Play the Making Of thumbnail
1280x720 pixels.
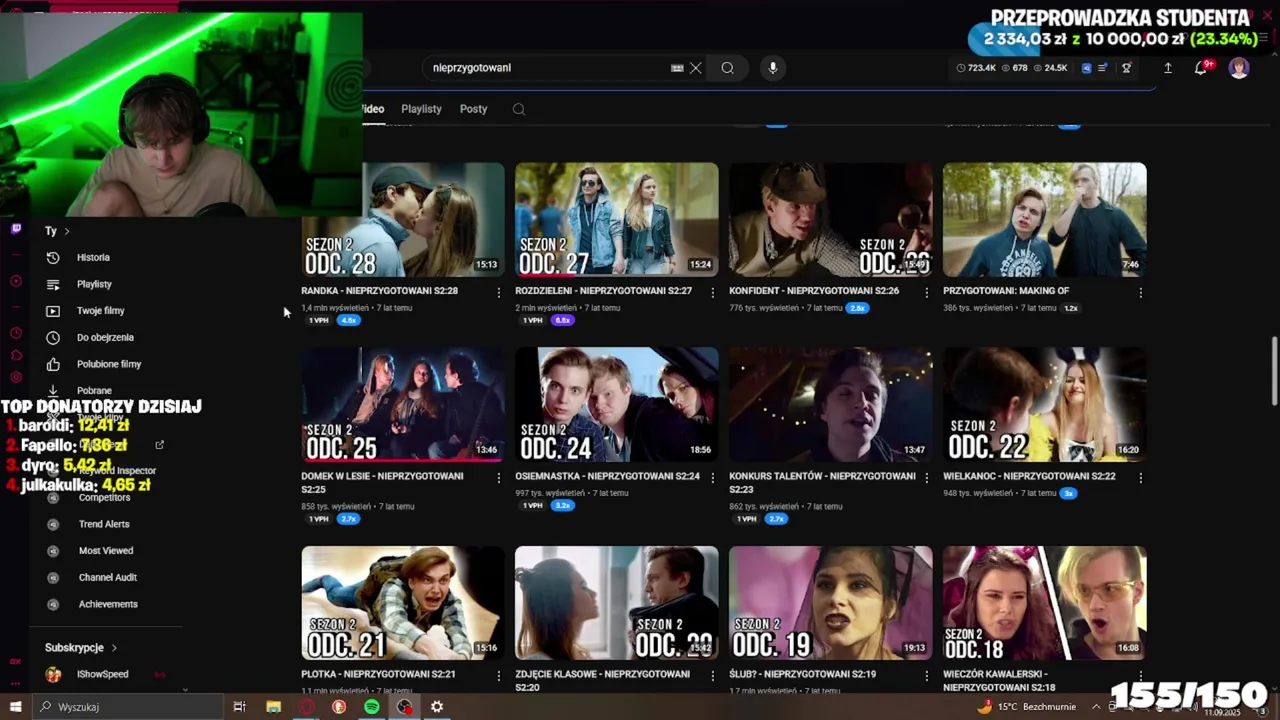coord(1044,220)
